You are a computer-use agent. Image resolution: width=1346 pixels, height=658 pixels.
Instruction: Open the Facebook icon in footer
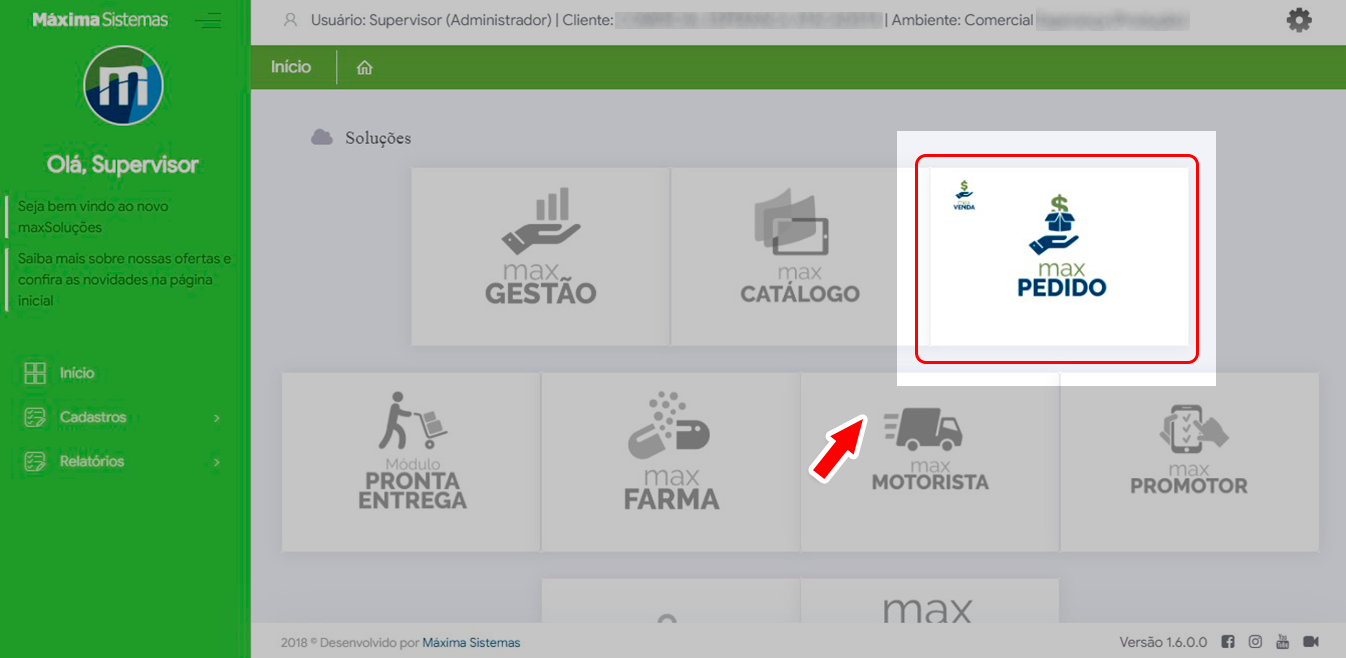pyautogui.click(x=1228, y=642)
